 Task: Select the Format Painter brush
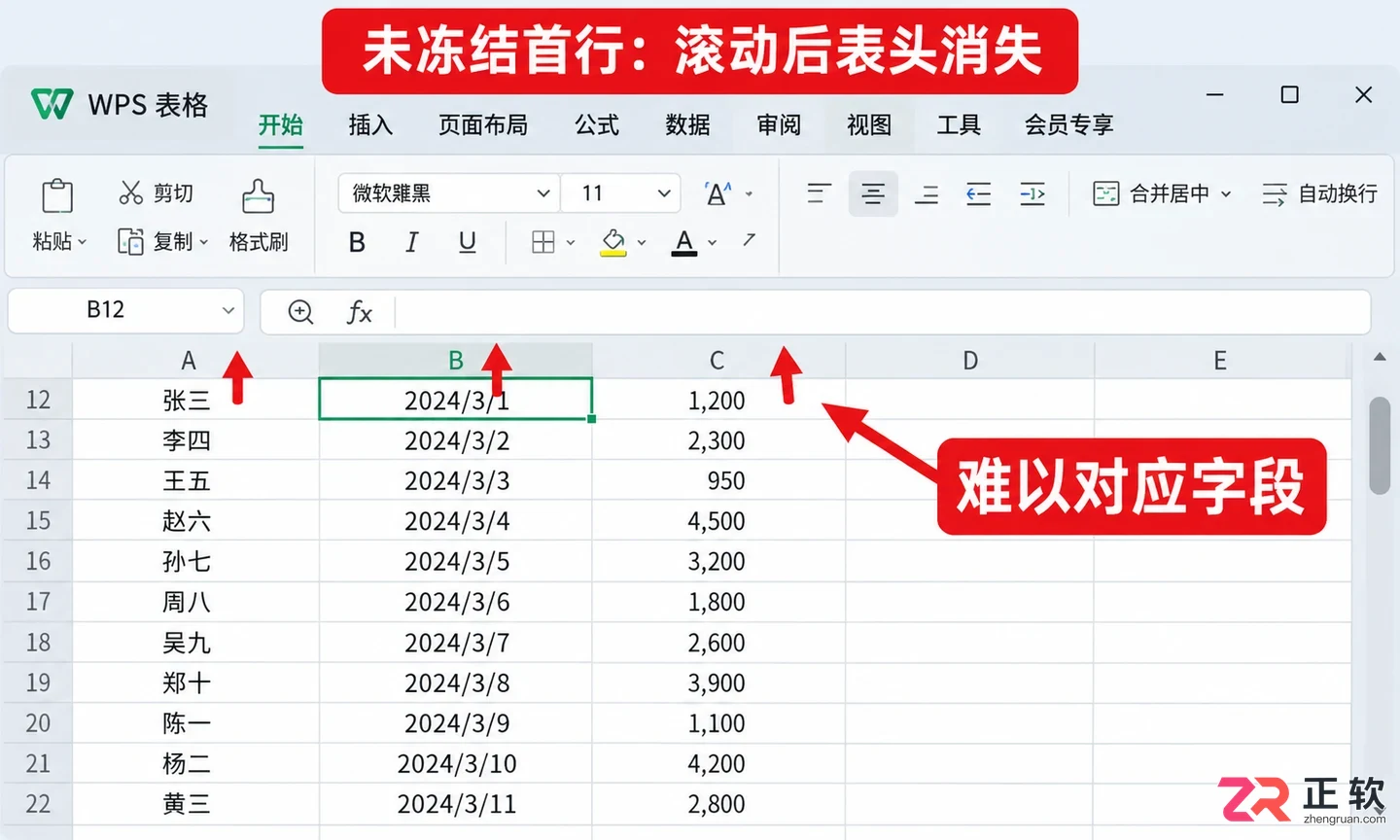click(258, 195)
